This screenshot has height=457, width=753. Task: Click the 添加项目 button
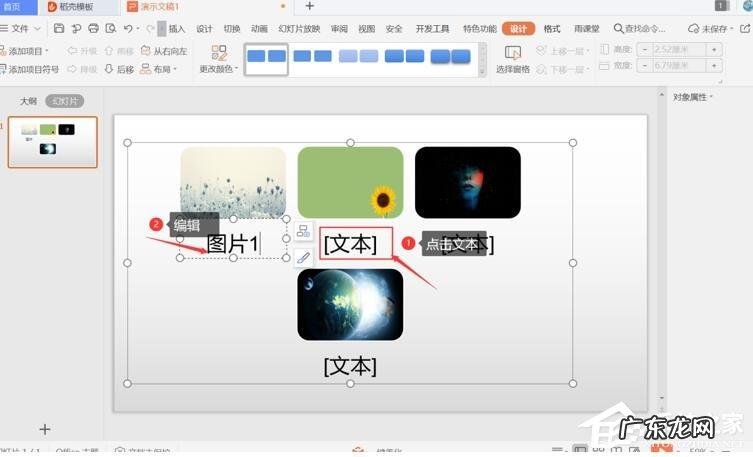(24, 51)
